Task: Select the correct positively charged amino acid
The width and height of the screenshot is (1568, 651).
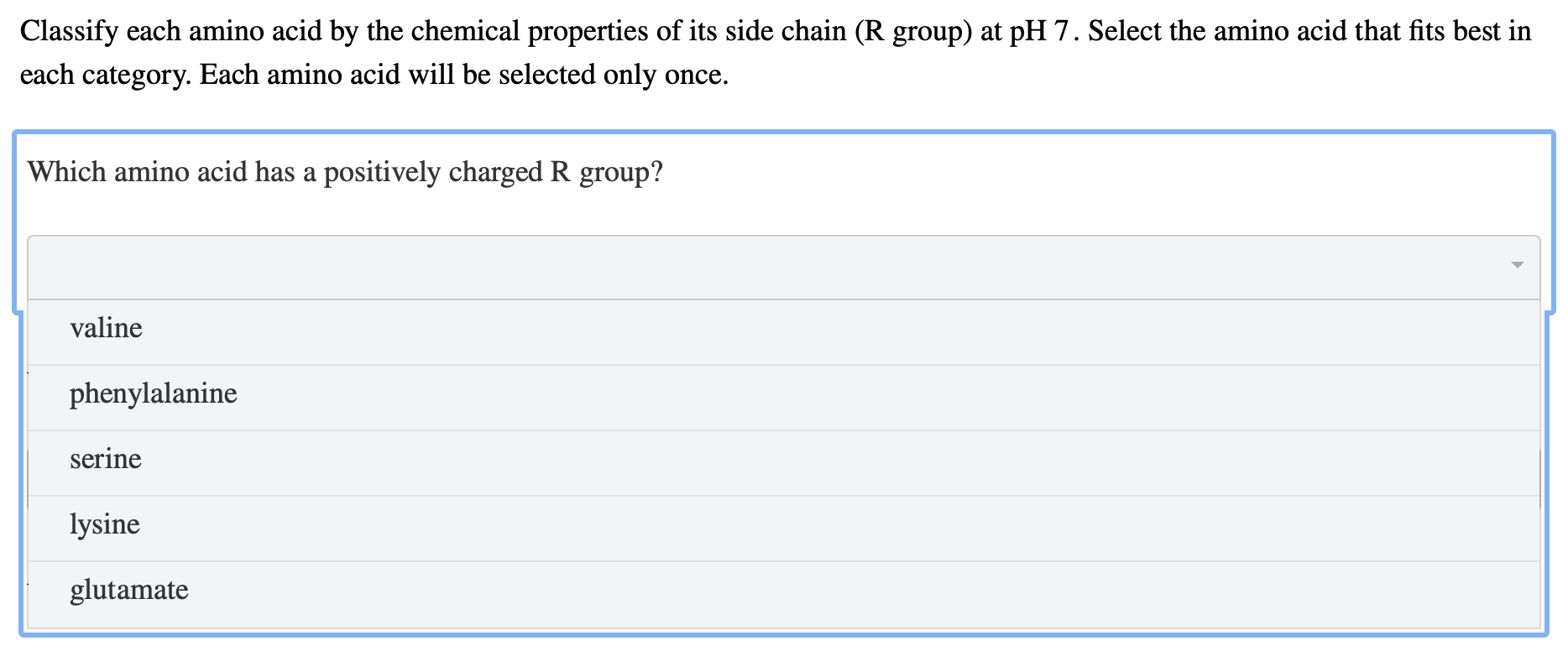Action: 104,523
